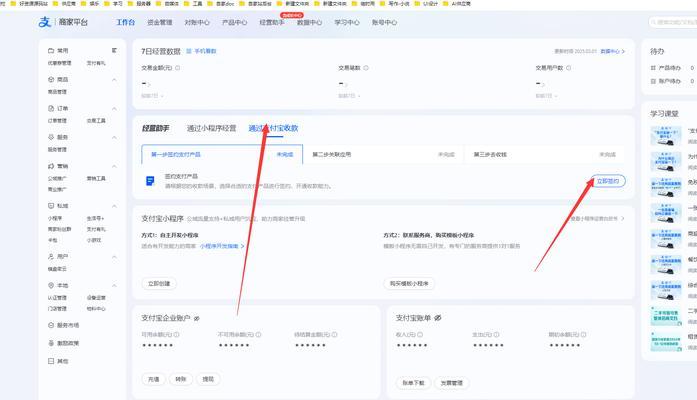Click the 充值 button

pyautogui.click(x=154, y=379)
